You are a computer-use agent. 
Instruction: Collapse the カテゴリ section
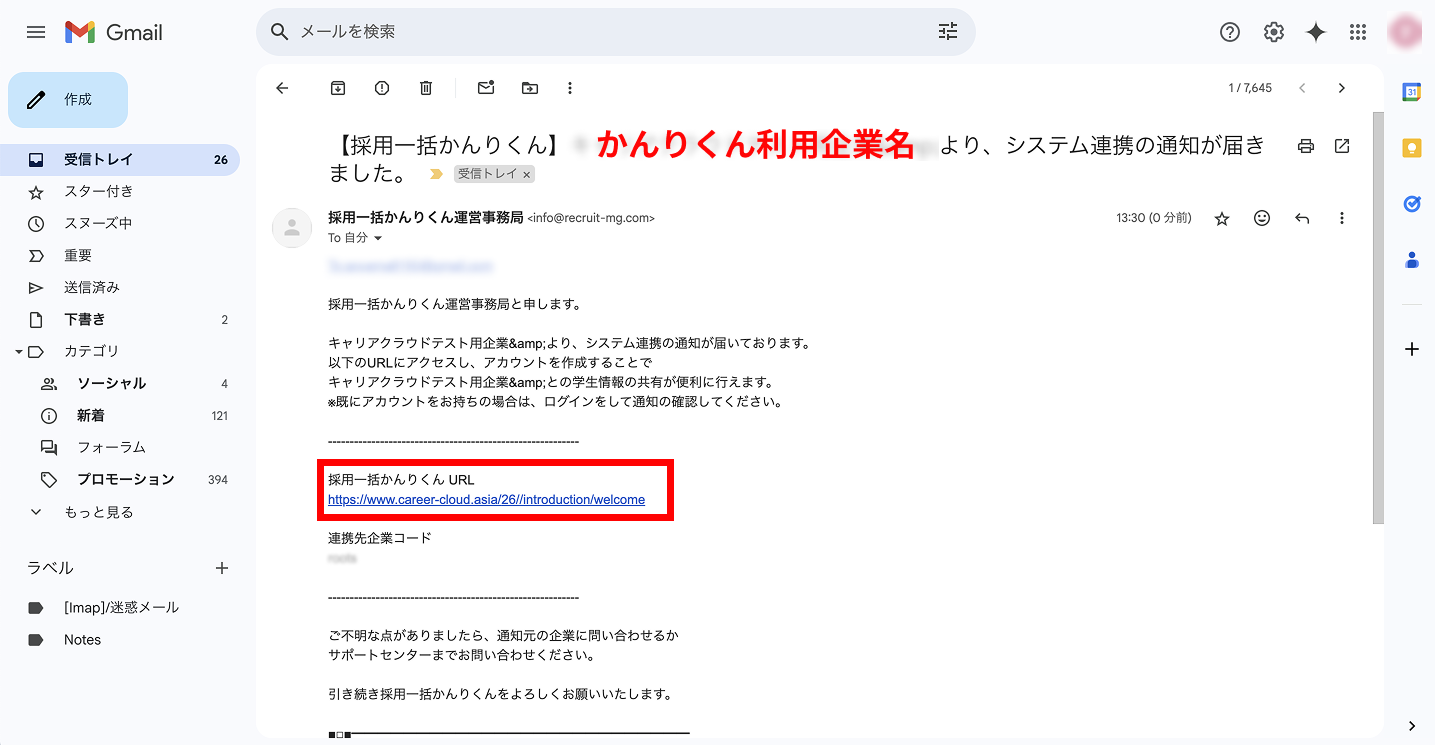(x=20, y=351)
